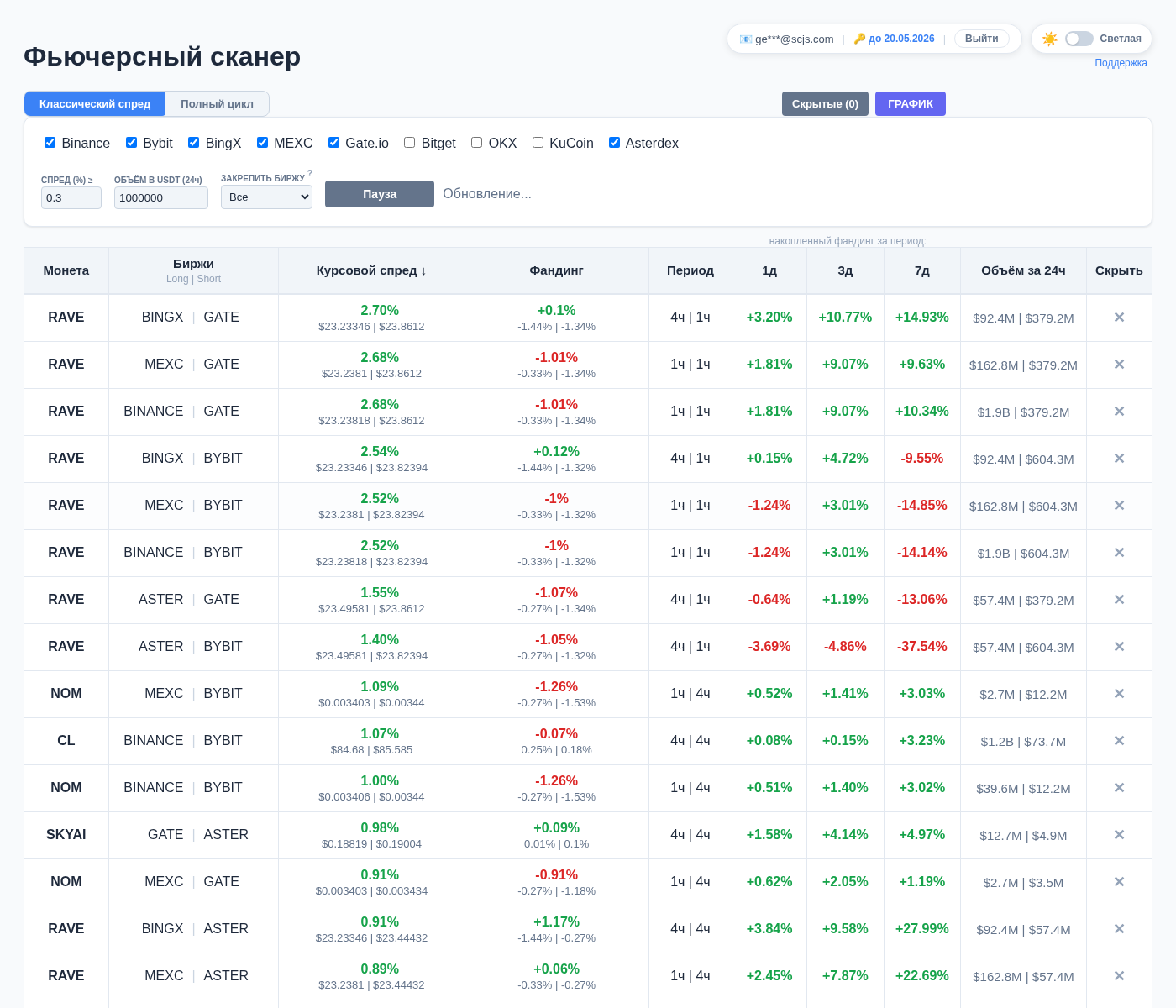This screenshot has height=1008, width=1176.
Task: Switch to Полный цикл tab
Action: (217, 104)
